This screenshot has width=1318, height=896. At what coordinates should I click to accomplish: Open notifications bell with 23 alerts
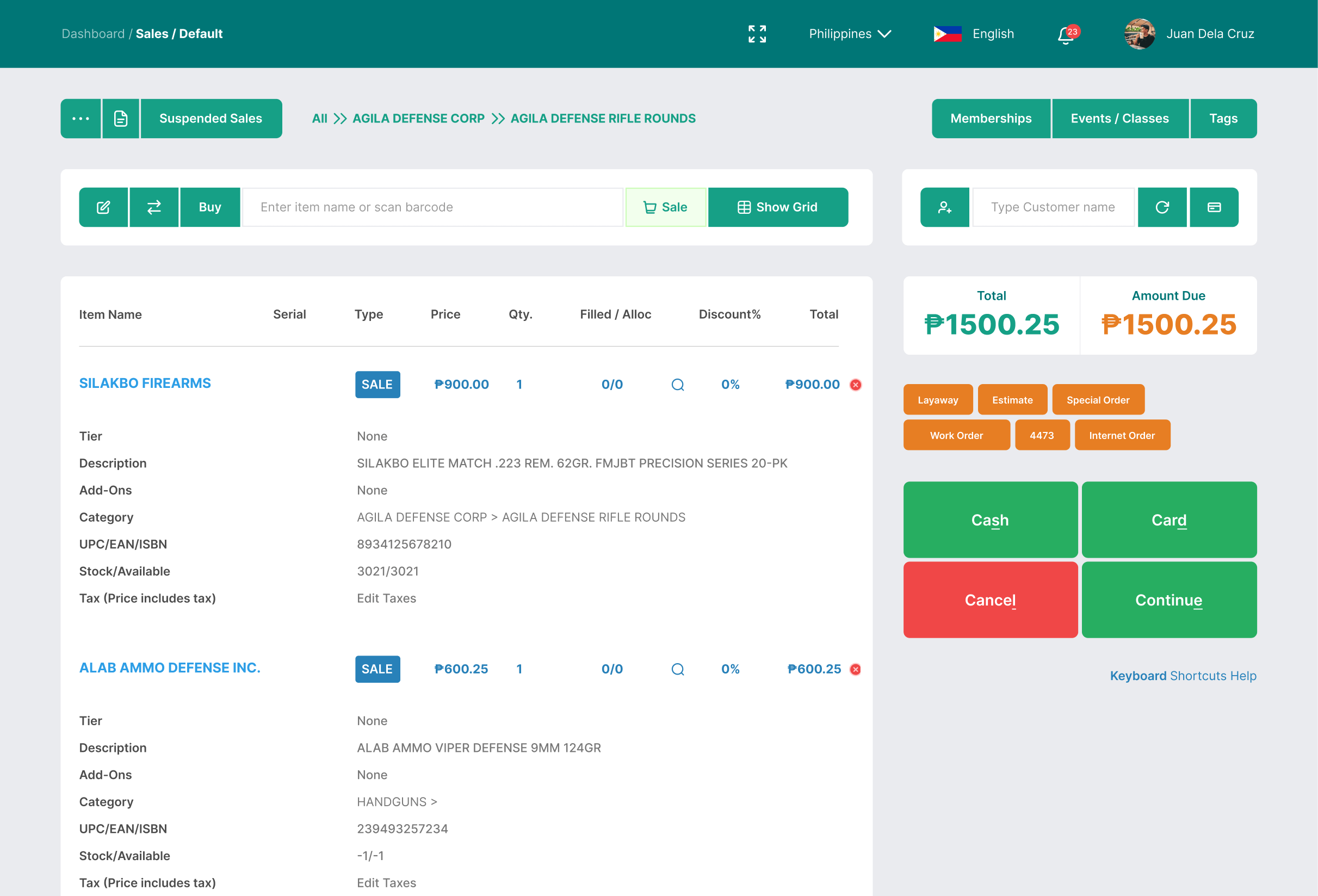click(1067, 35)
